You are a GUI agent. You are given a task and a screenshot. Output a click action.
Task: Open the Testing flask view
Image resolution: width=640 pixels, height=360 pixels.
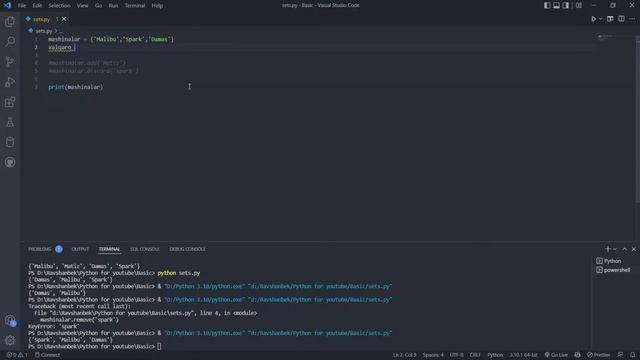10,122
